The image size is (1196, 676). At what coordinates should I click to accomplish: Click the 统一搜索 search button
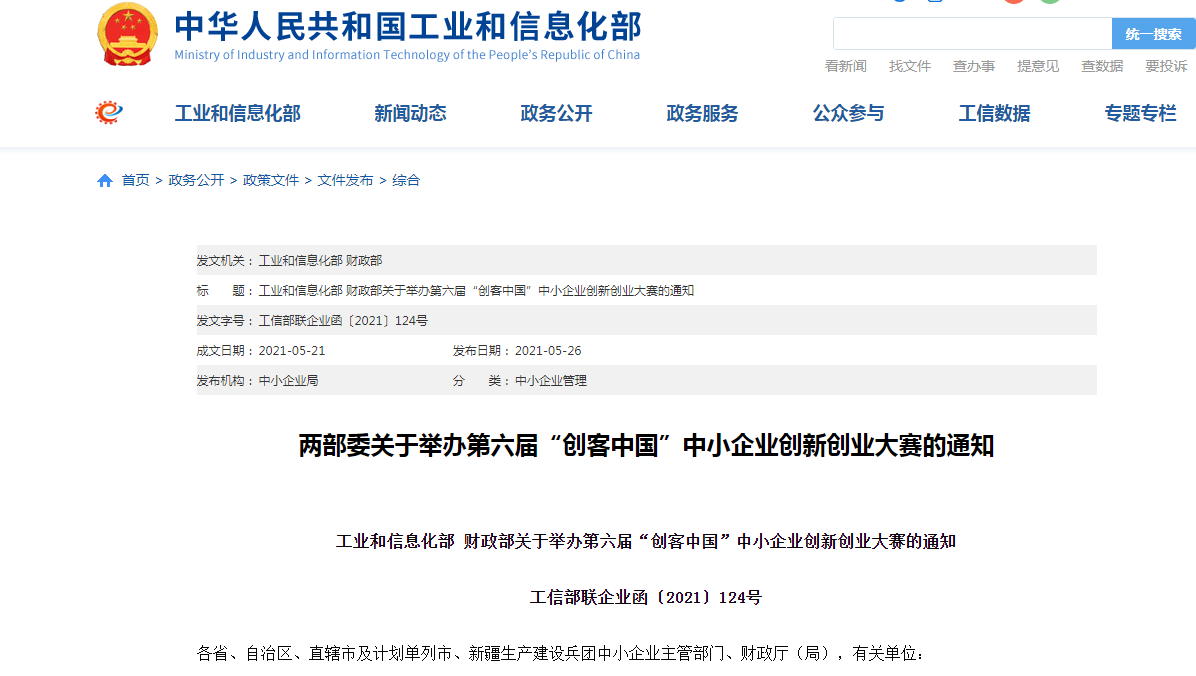1153,34
